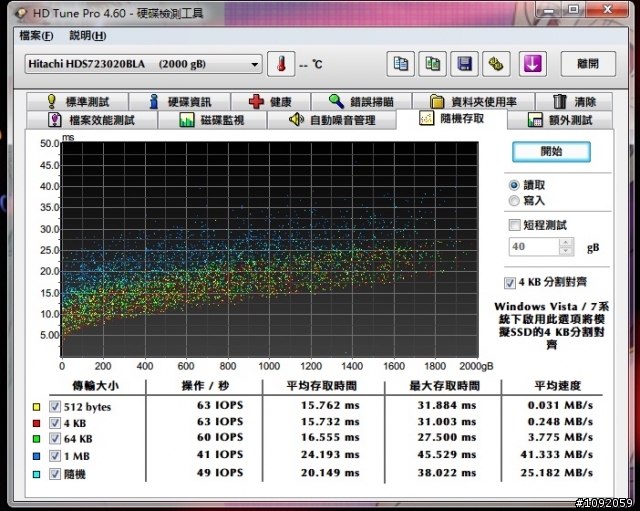
Task: Uncheck the 64 KB checkbox
Action: click(x=55, y=439)
